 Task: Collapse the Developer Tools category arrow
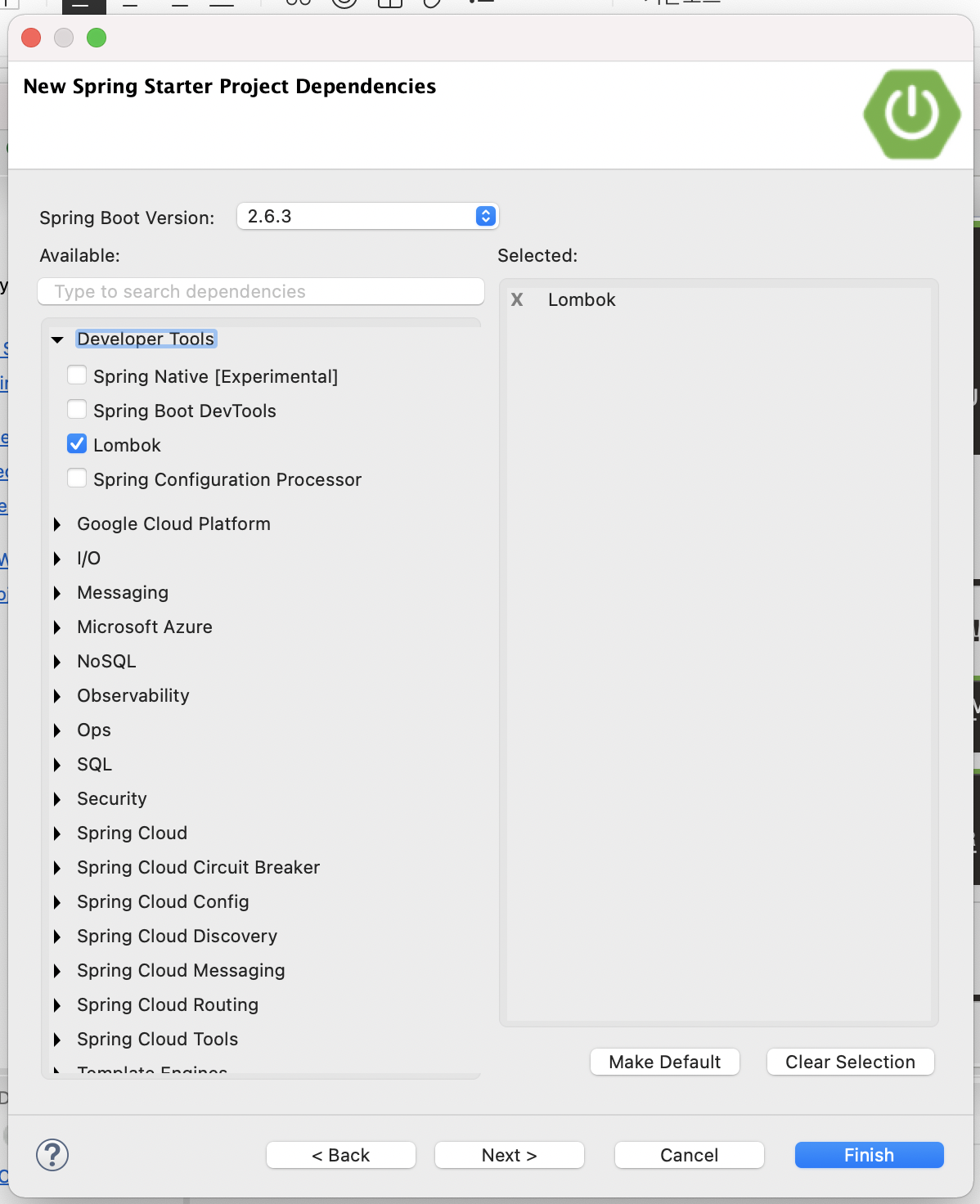coord(57,339)
